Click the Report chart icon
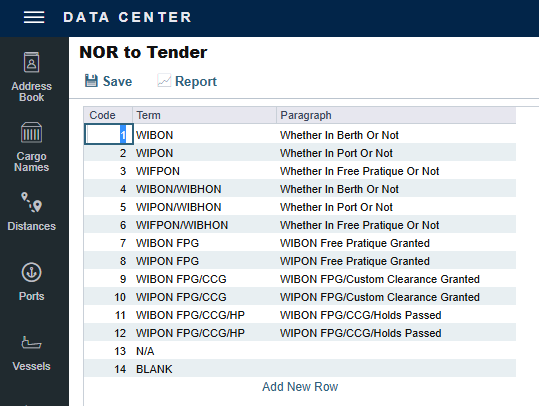 click(164, 81)
